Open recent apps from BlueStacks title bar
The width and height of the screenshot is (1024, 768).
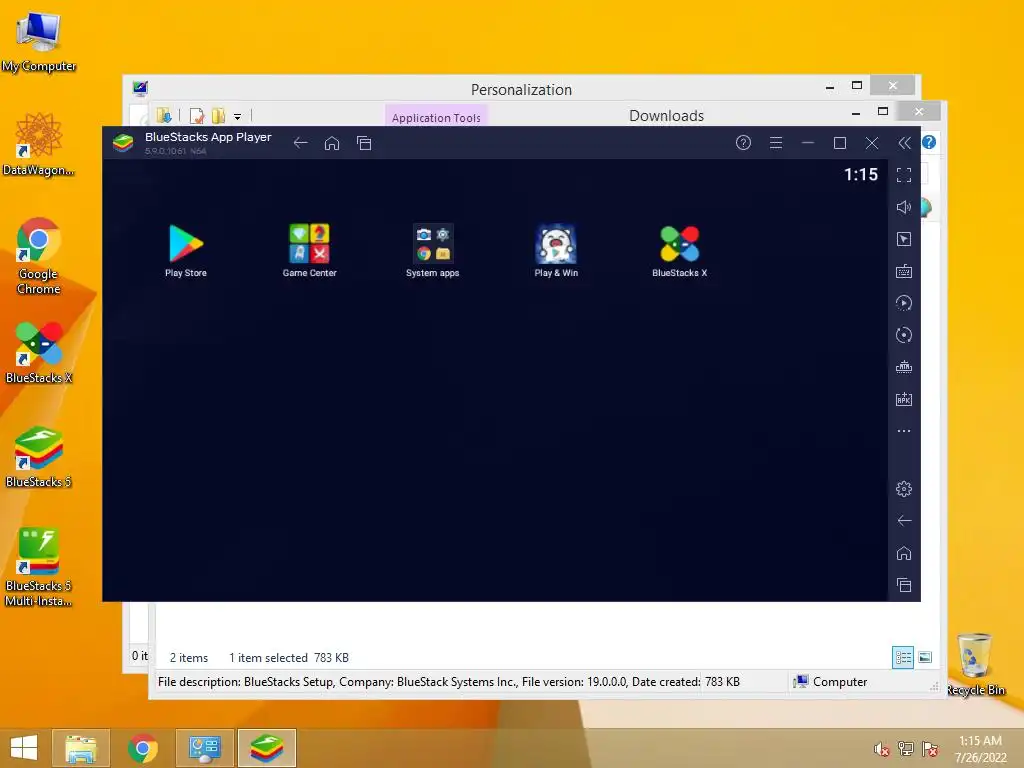coord(364,143)
